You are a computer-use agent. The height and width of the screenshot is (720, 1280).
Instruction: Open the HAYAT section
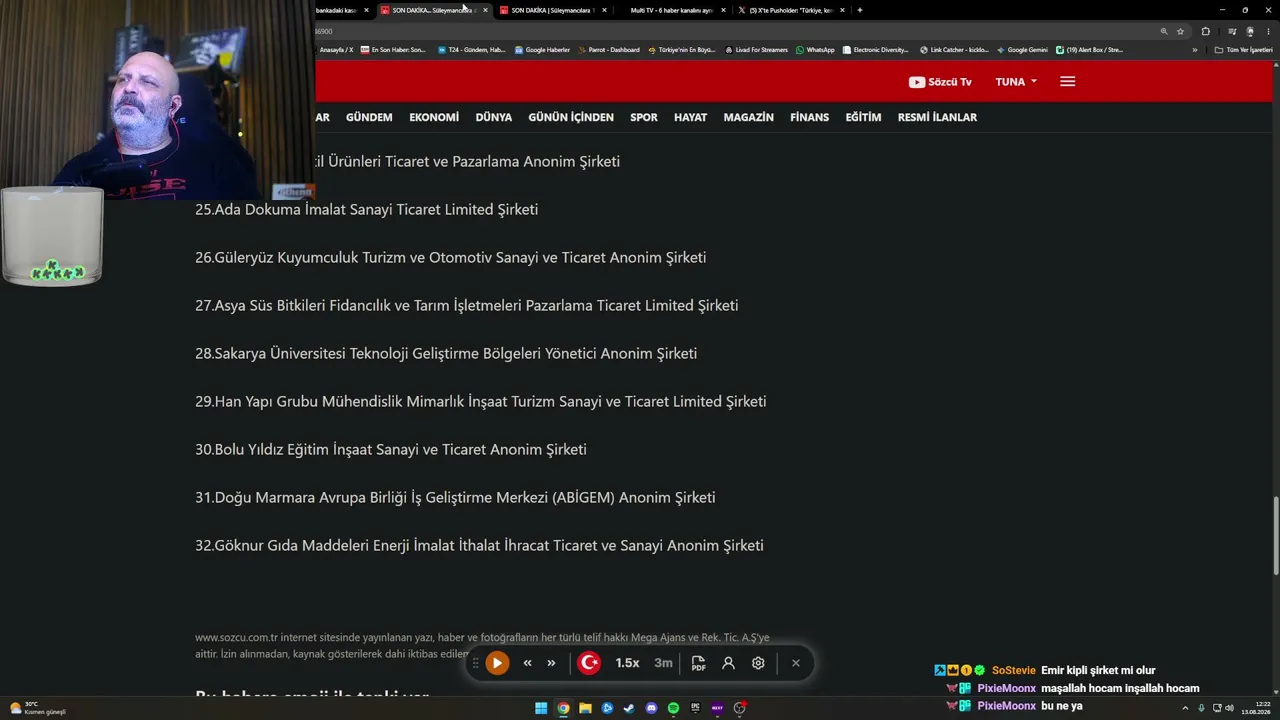pyautogui.click(x=690, y=117)
